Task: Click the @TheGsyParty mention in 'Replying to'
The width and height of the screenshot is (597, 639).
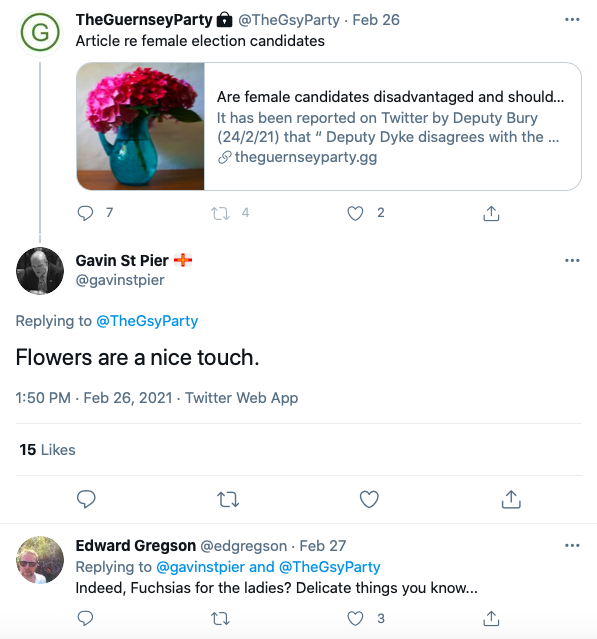Action: (x=147, y=321)
